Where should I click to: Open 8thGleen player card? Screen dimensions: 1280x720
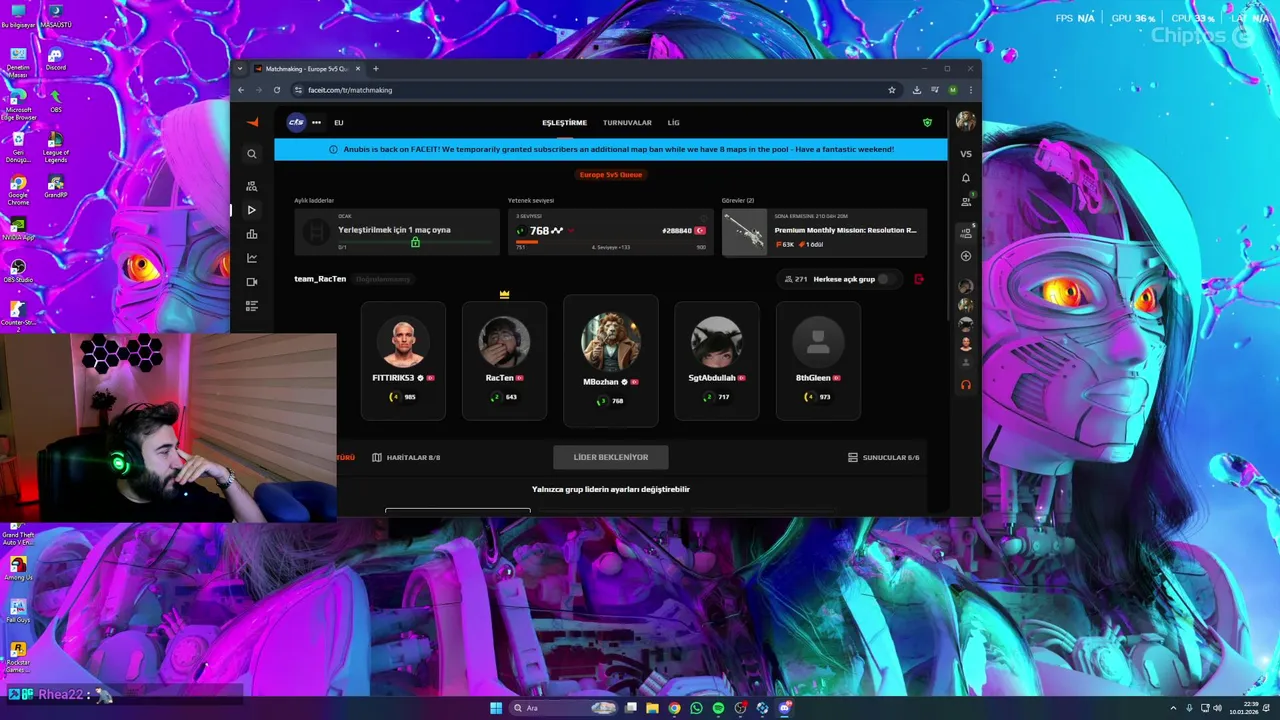point(818,360)
